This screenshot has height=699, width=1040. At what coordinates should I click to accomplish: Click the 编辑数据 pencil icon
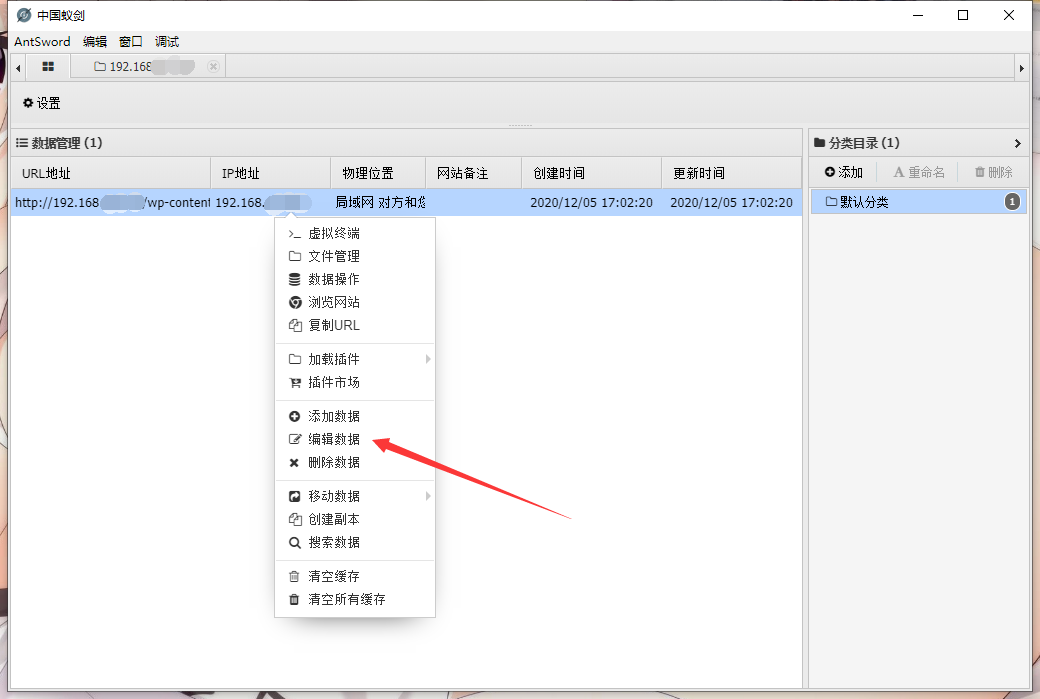tap(294, 439)
